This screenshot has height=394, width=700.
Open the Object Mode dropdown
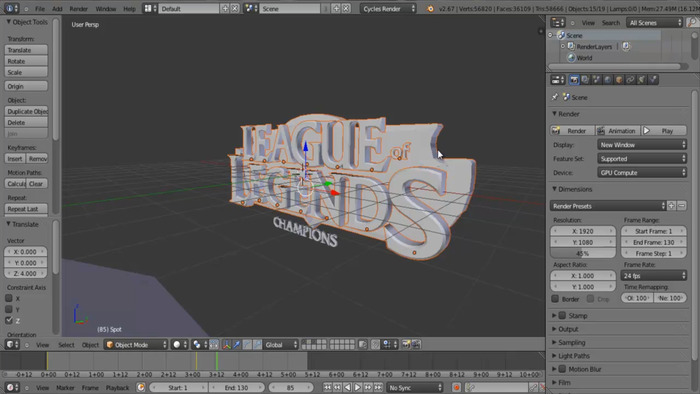pyautogui.click(x=136, y=344)
